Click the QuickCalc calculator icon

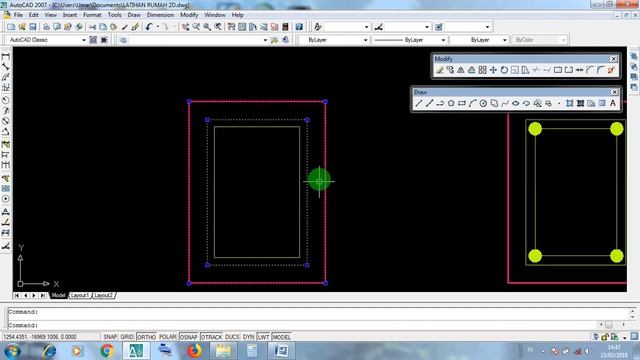[285, 27]
